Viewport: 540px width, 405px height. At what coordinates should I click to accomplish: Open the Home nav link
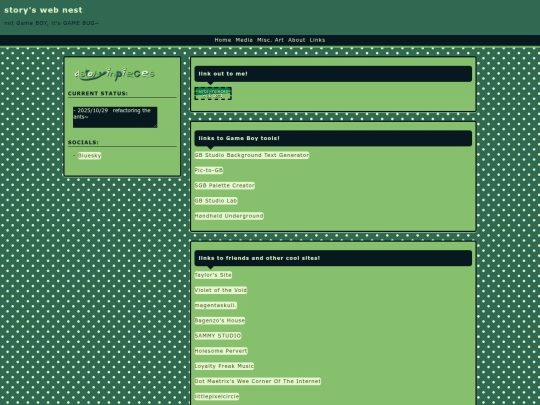[222, 40]
